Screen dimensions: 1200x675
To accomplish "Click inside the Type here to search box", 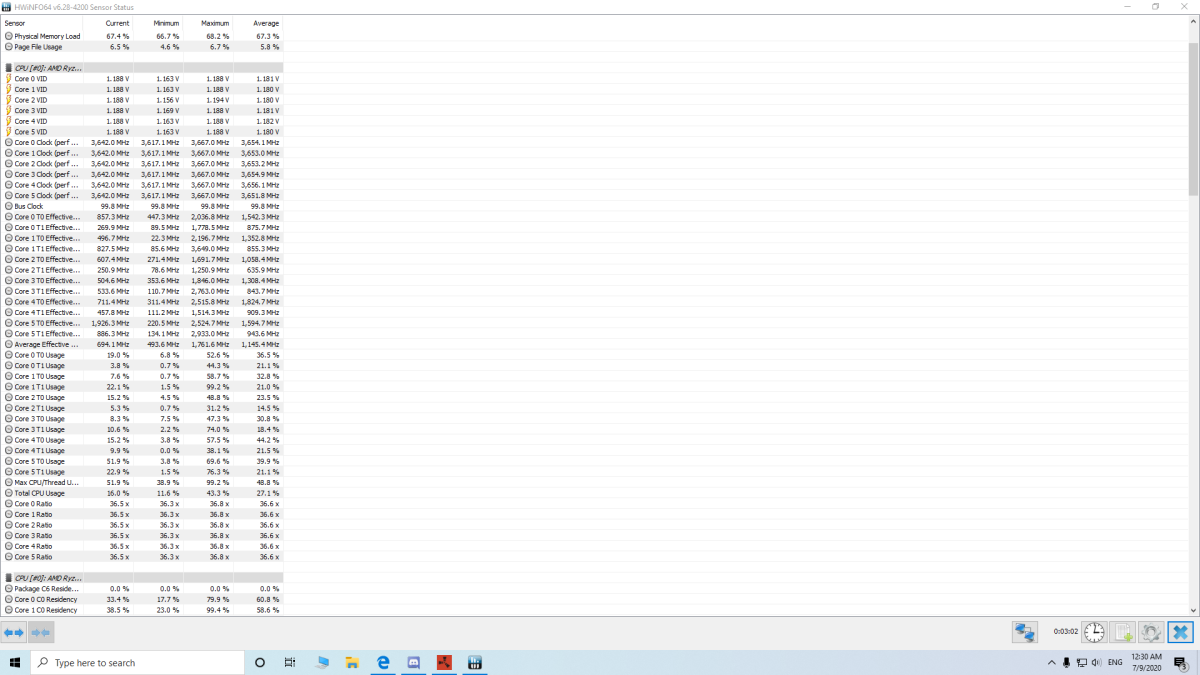I will pyautogui.click(x=138, y=662).
